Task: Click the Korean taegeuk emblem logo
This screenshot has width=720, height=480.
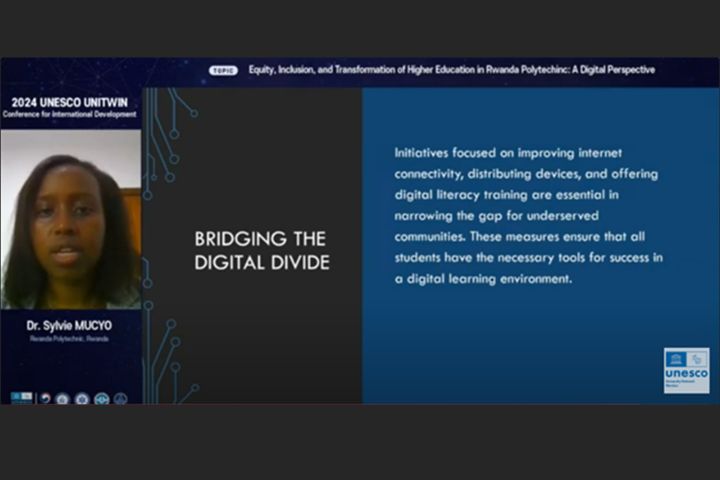Action: point(45,398)
